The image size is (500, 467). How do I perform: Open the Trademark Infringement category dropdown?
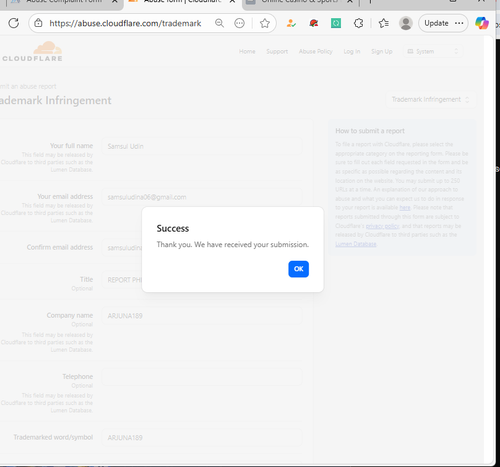(x=431, y=99)
